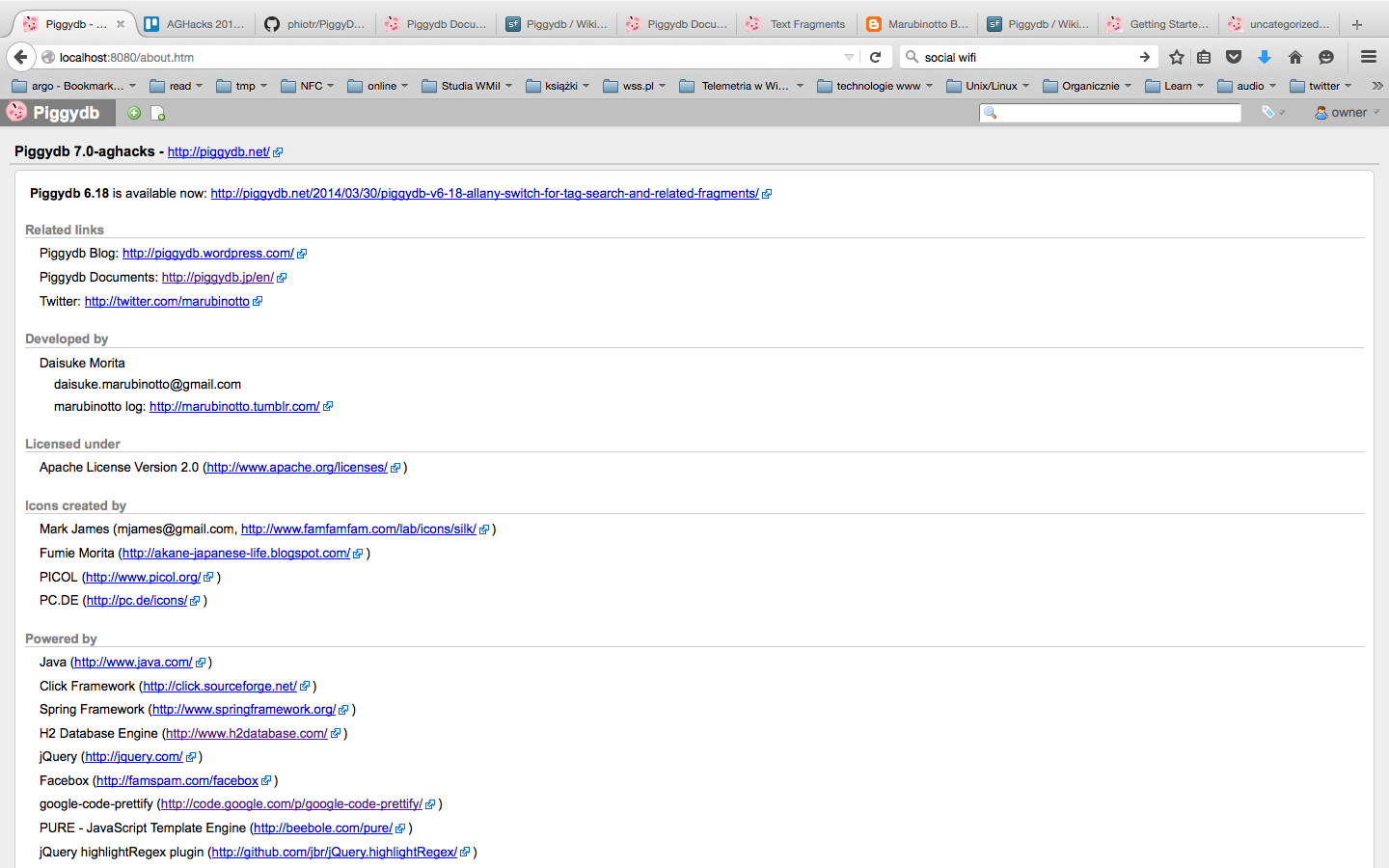Click the browser search box with 'social wifi'
Viewport: 1389px width, 868px height.
[x=1027, y=57]
